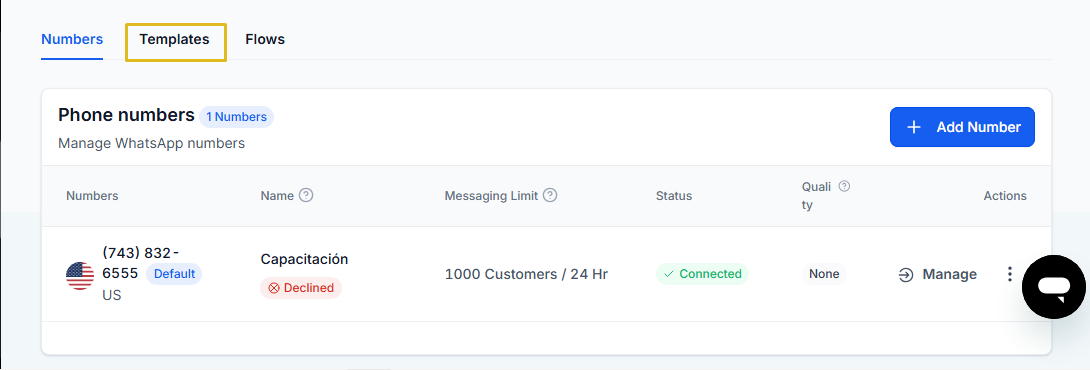Click the Connected status badge
This screenshot has height=370, width=1090.
(x=702, y=274)
